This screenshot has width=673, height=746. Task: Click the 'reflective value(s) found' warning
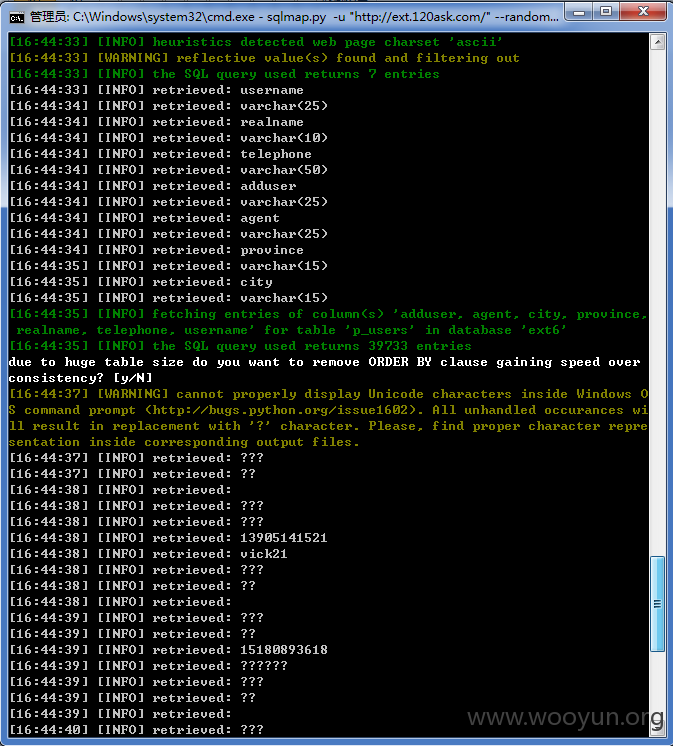point(264,59)
